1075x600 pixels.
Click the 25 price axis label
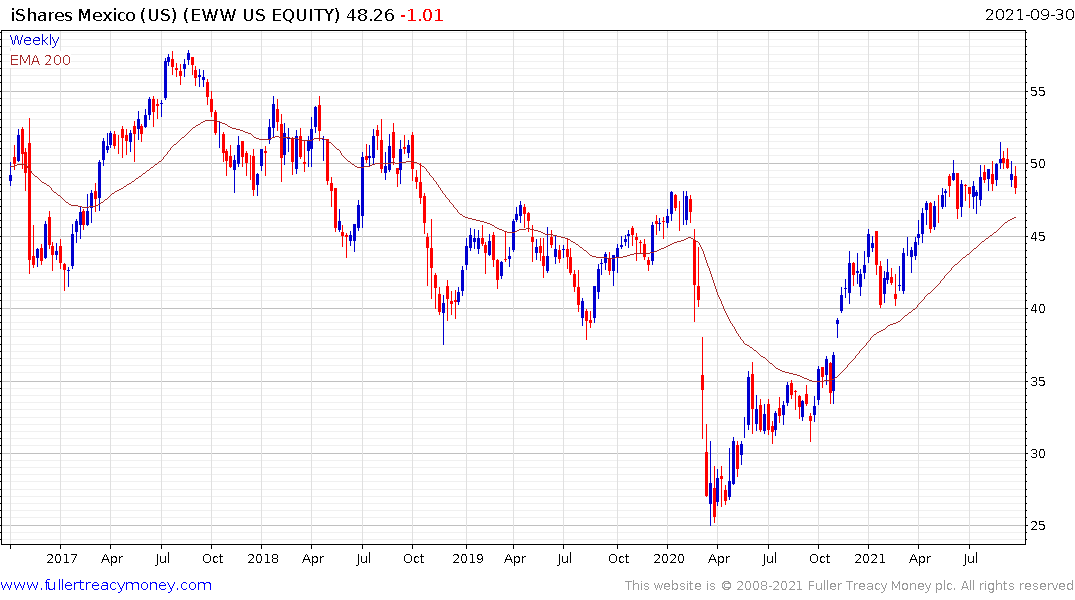pyautogui.click(x=1038, y=526)
